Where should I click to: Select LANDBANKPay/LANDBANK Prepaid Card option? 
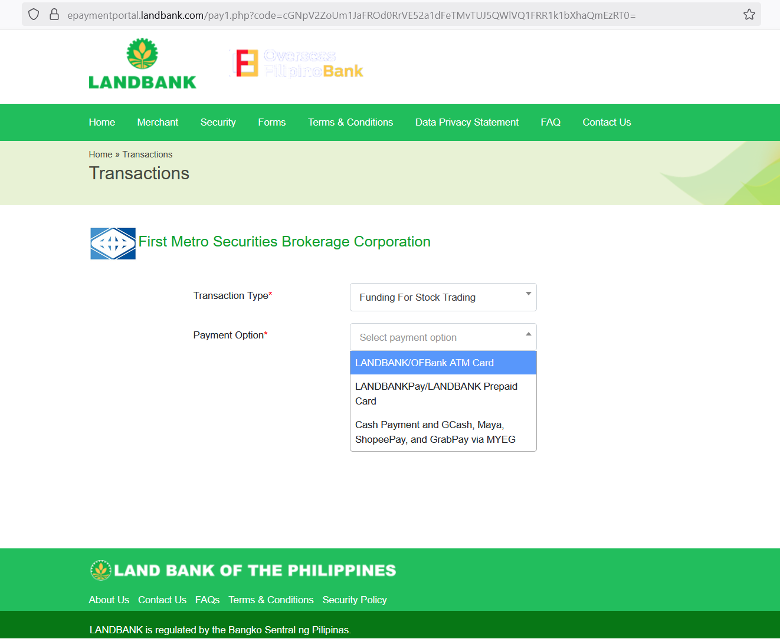(x=443, y=394)
